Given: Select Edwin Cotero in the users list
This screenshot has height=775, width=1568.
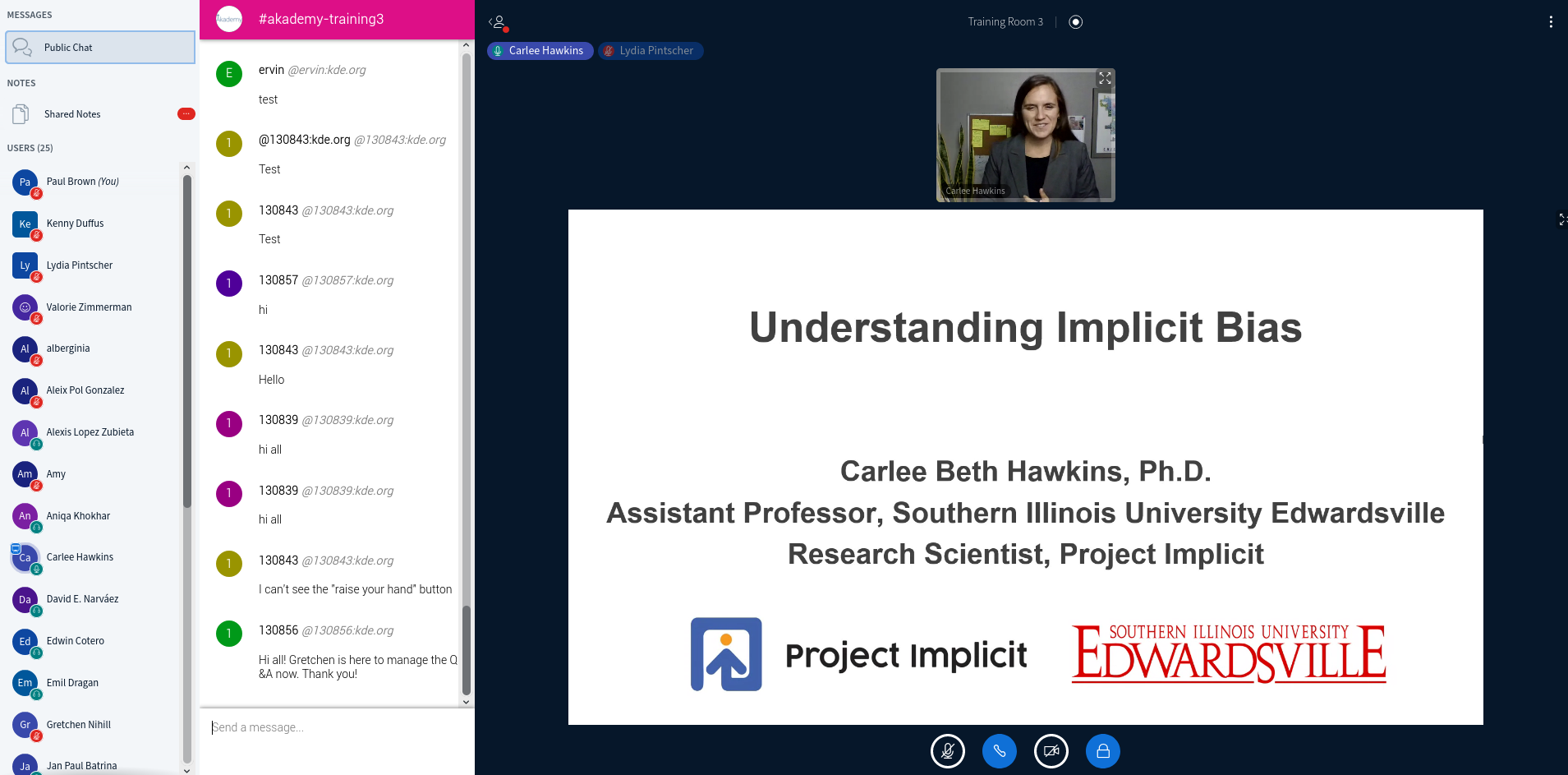Looking at the screenshot, I should 93,641.
